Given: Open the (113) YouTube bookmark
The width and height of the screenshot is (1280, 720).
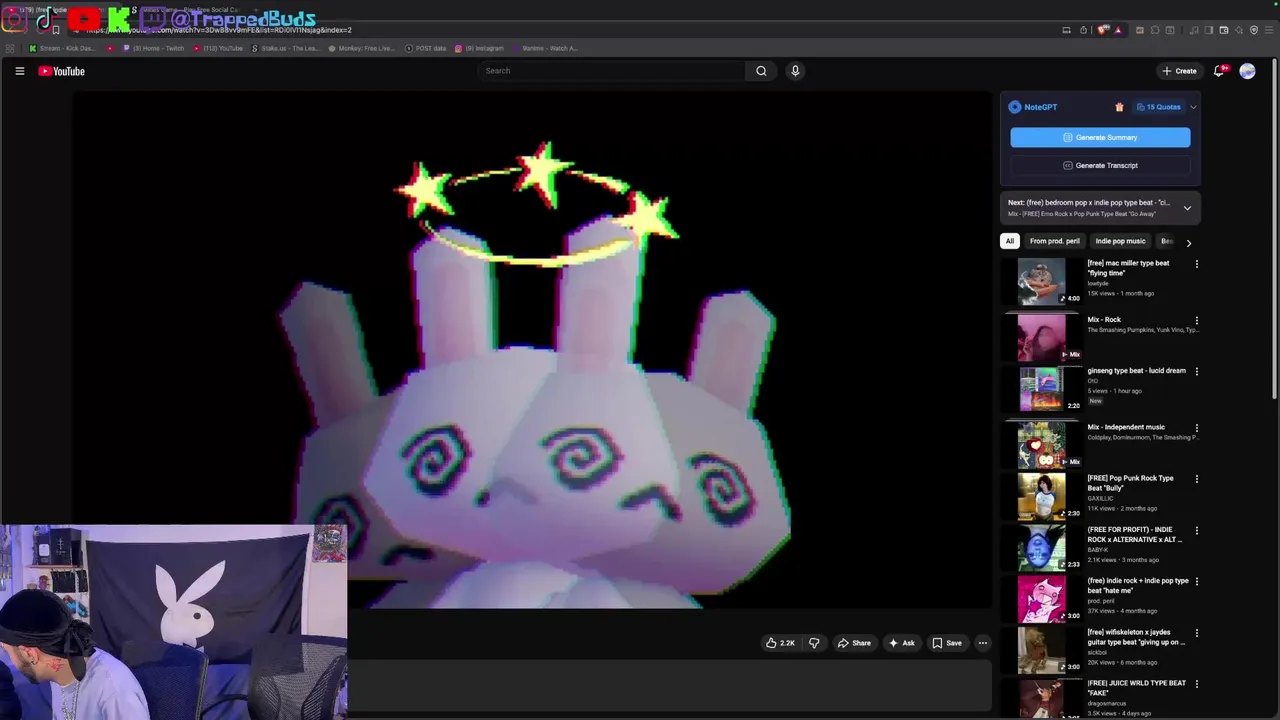Looking at the screenshot, I should (217, 48).
